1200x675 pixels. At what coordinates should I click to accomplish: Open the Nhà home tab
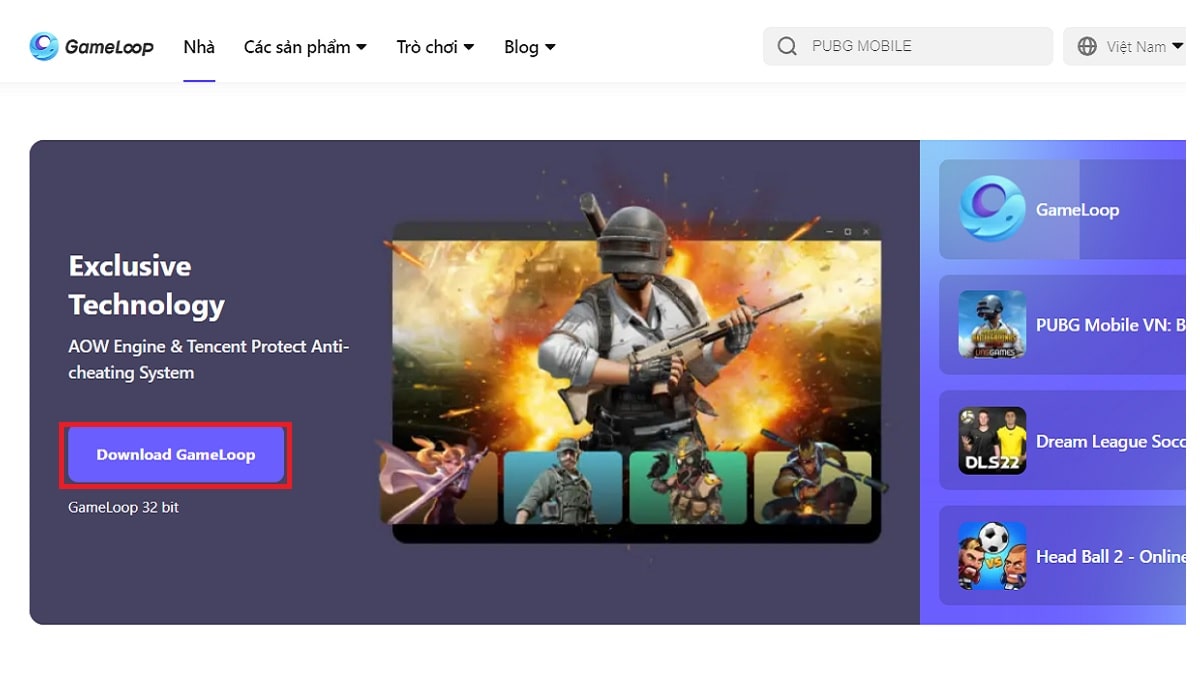(x=199, y=47)
